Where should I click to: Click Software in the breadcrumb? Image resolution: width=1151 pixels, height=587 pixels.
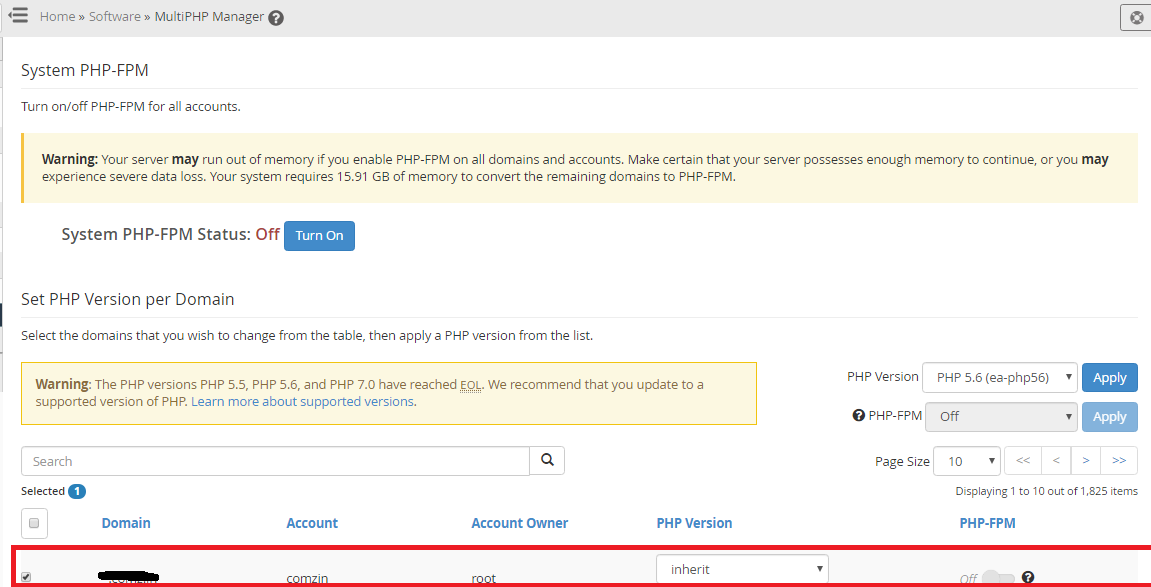point(114,17)
